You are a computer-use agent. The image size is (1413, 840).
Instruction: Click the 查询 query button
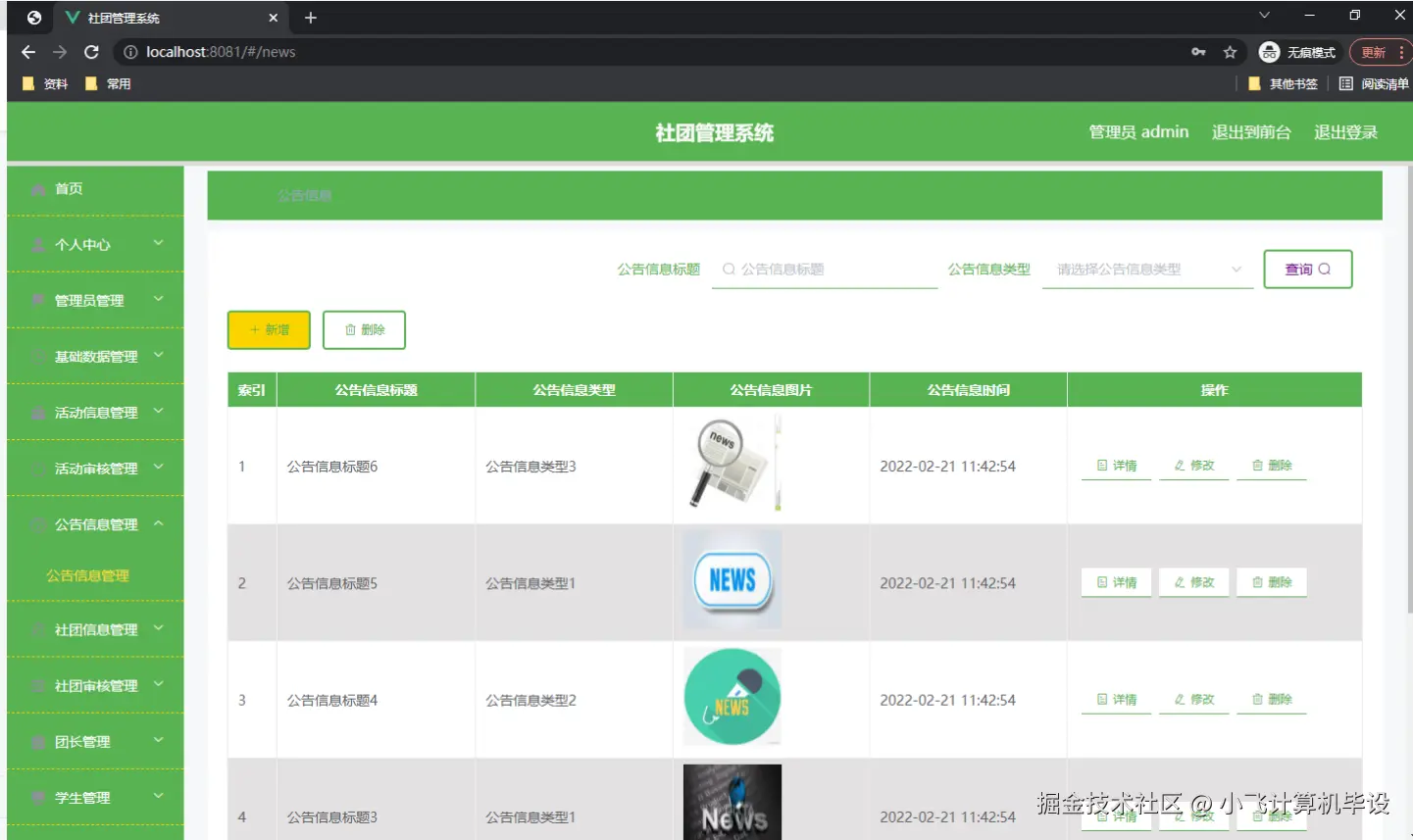tap(1308, 269)
